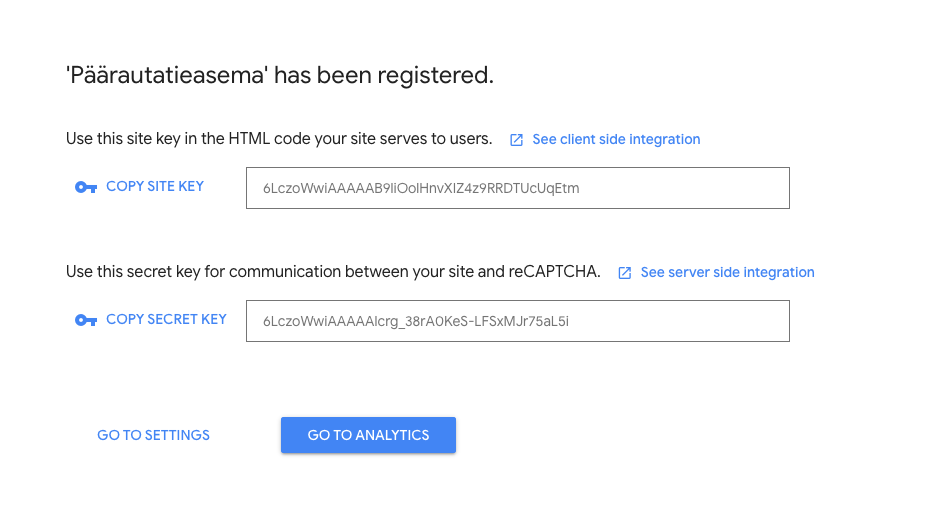The width and height of the screenshot is (947, 524).
Task: Open See client side integration link
Action: coord(616,139)
